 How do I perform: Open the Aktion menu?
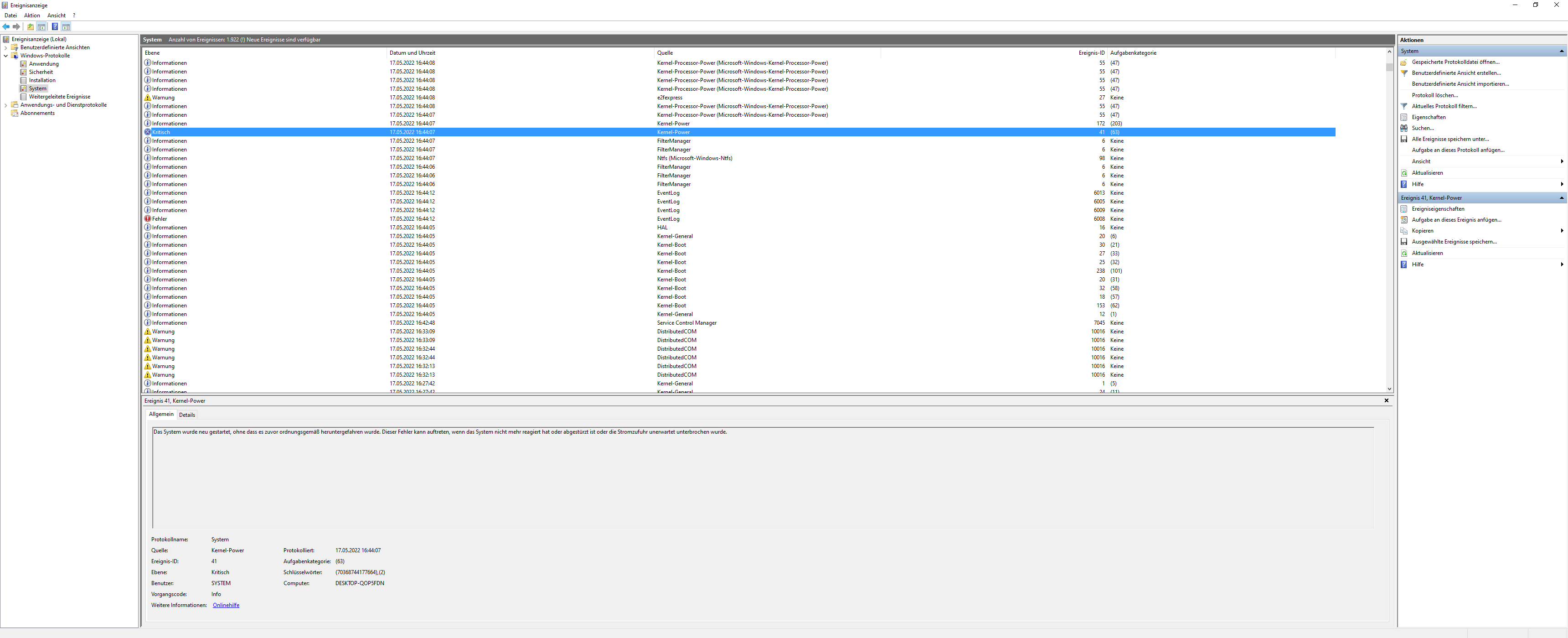point(31,15)
